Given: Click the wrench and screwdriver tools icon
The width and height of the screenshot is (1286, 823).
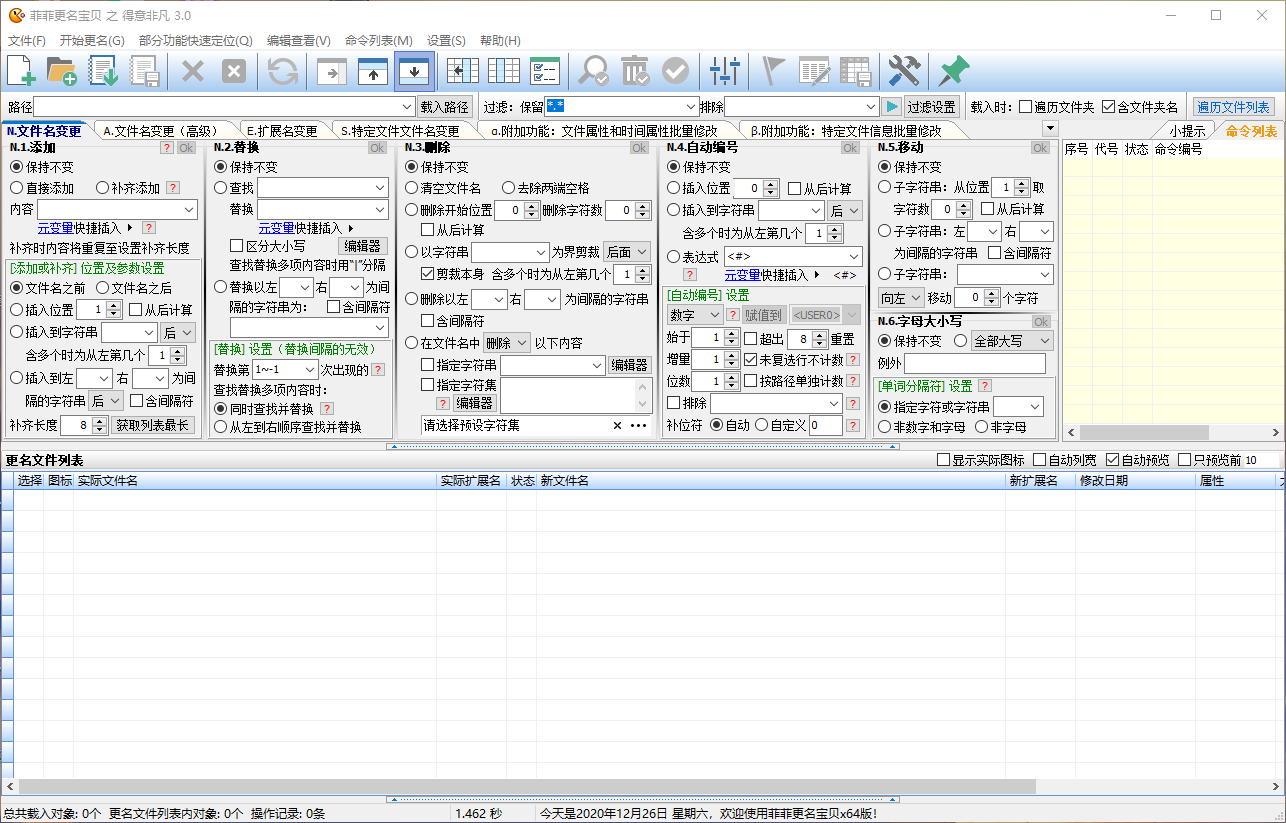Looking at the screenshot, I should (x=904, y=71).
